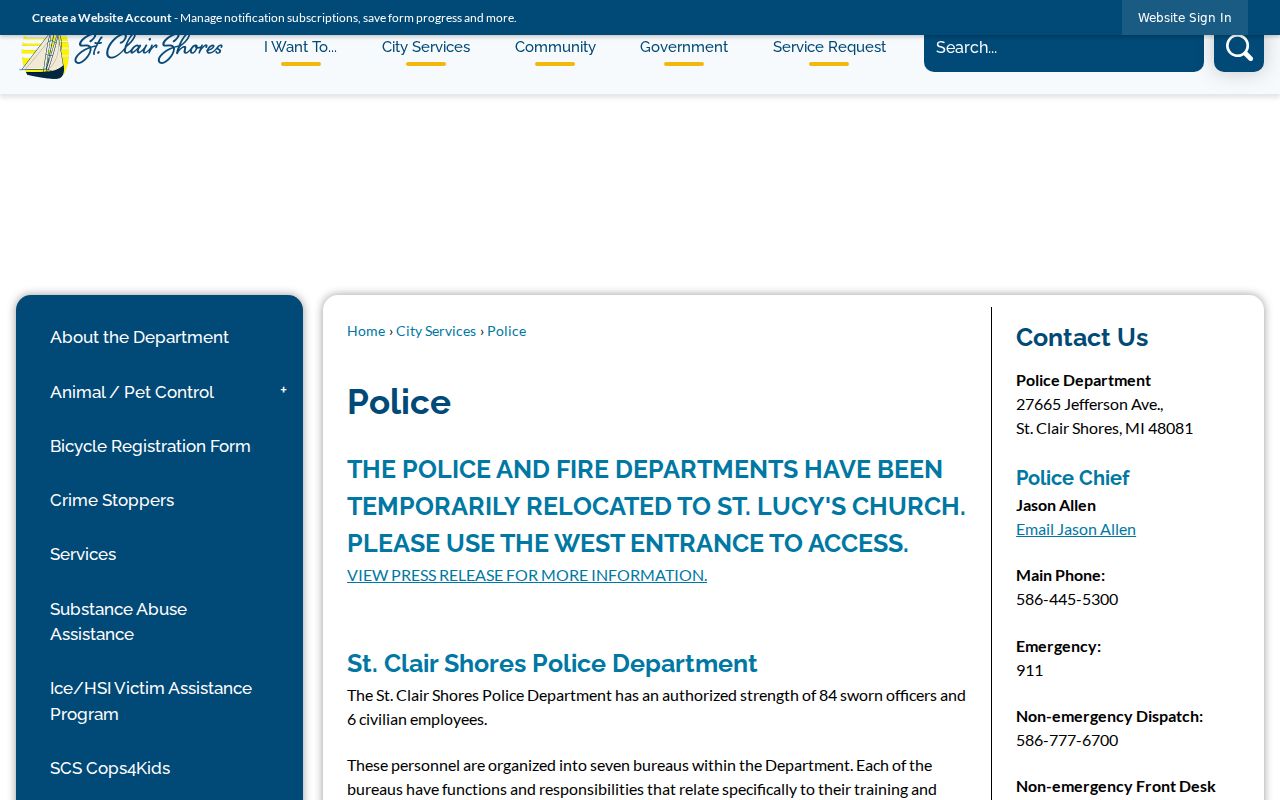
Task: Open the City Services menu
Action: (426, 47)
